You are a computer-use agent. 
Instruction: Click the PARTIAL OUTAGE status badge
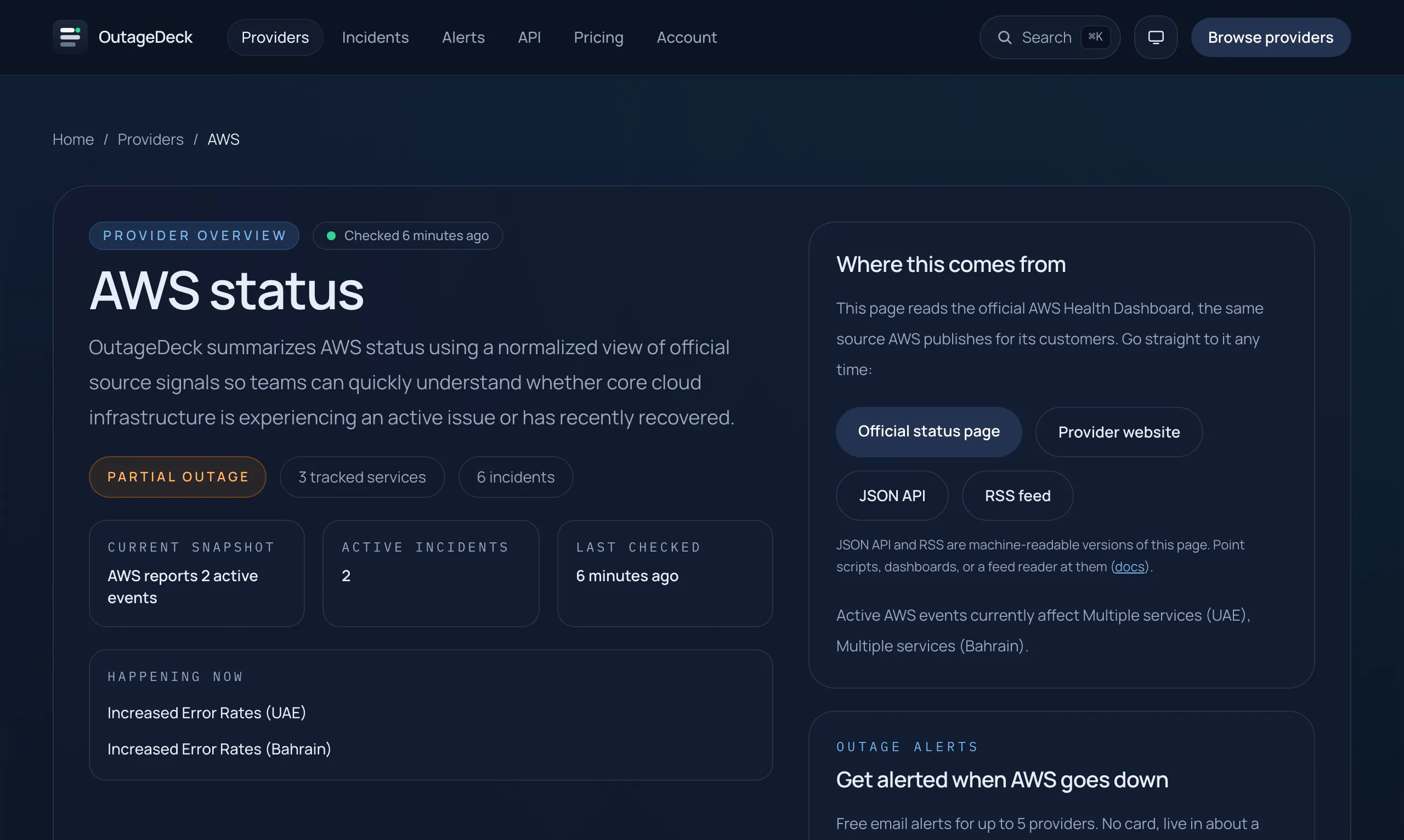[178, 477]
